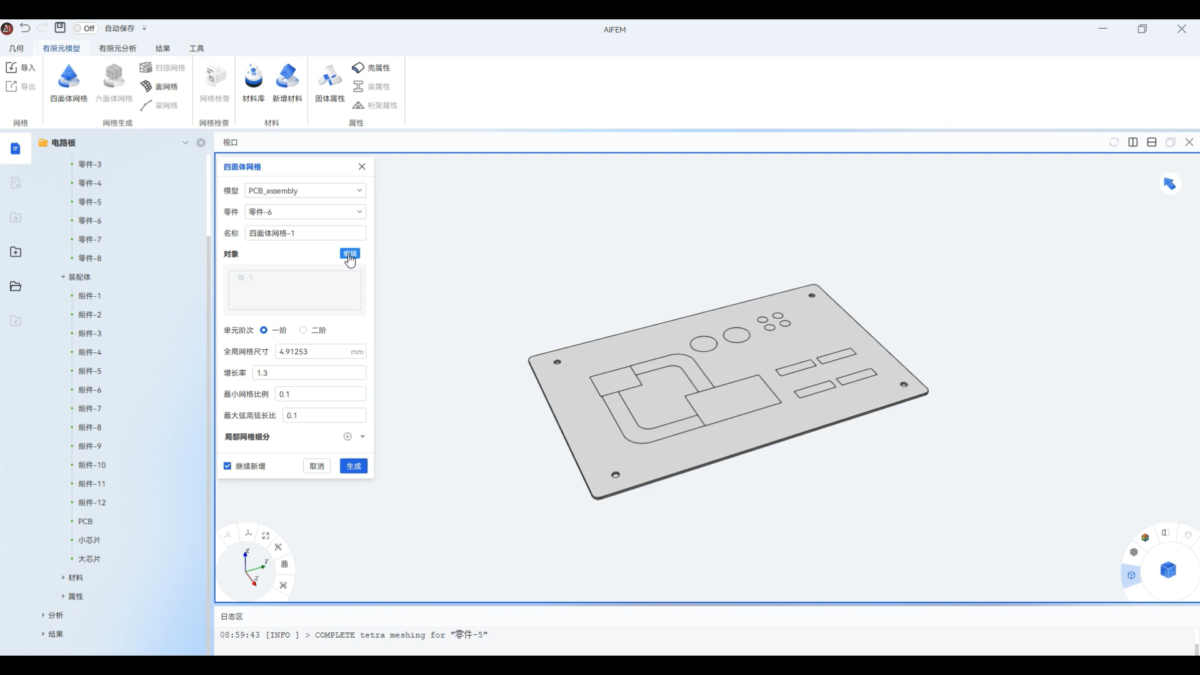This screenshot has height=675, width=1200.
Task: Click 固体属性 solid property icon
Action: coord(330,77)
